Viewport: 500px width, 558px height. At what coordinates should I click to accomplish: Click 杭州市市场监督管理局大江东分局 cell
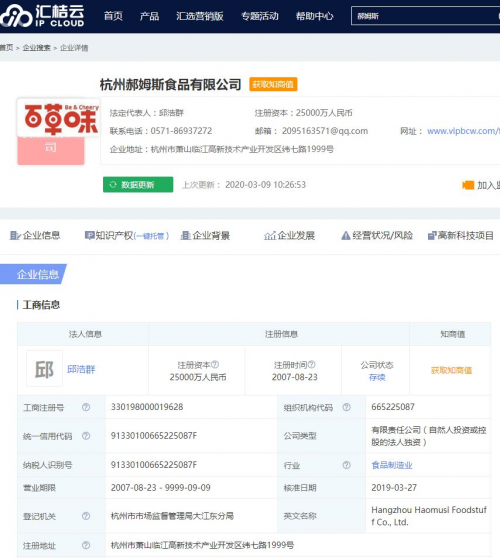click(172, 516)
